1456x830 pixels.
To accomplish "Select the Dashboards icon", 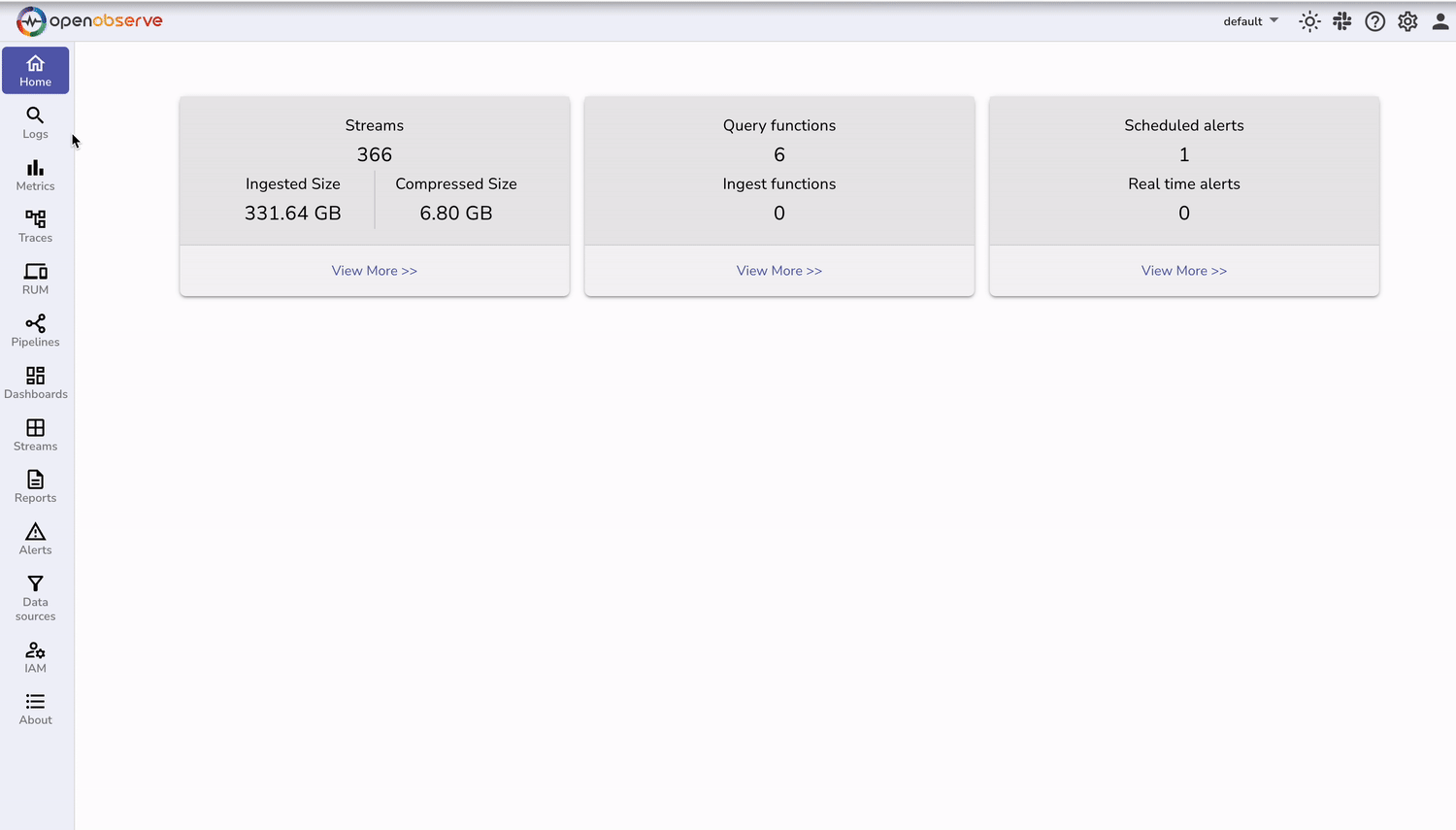I will (35, 382).
